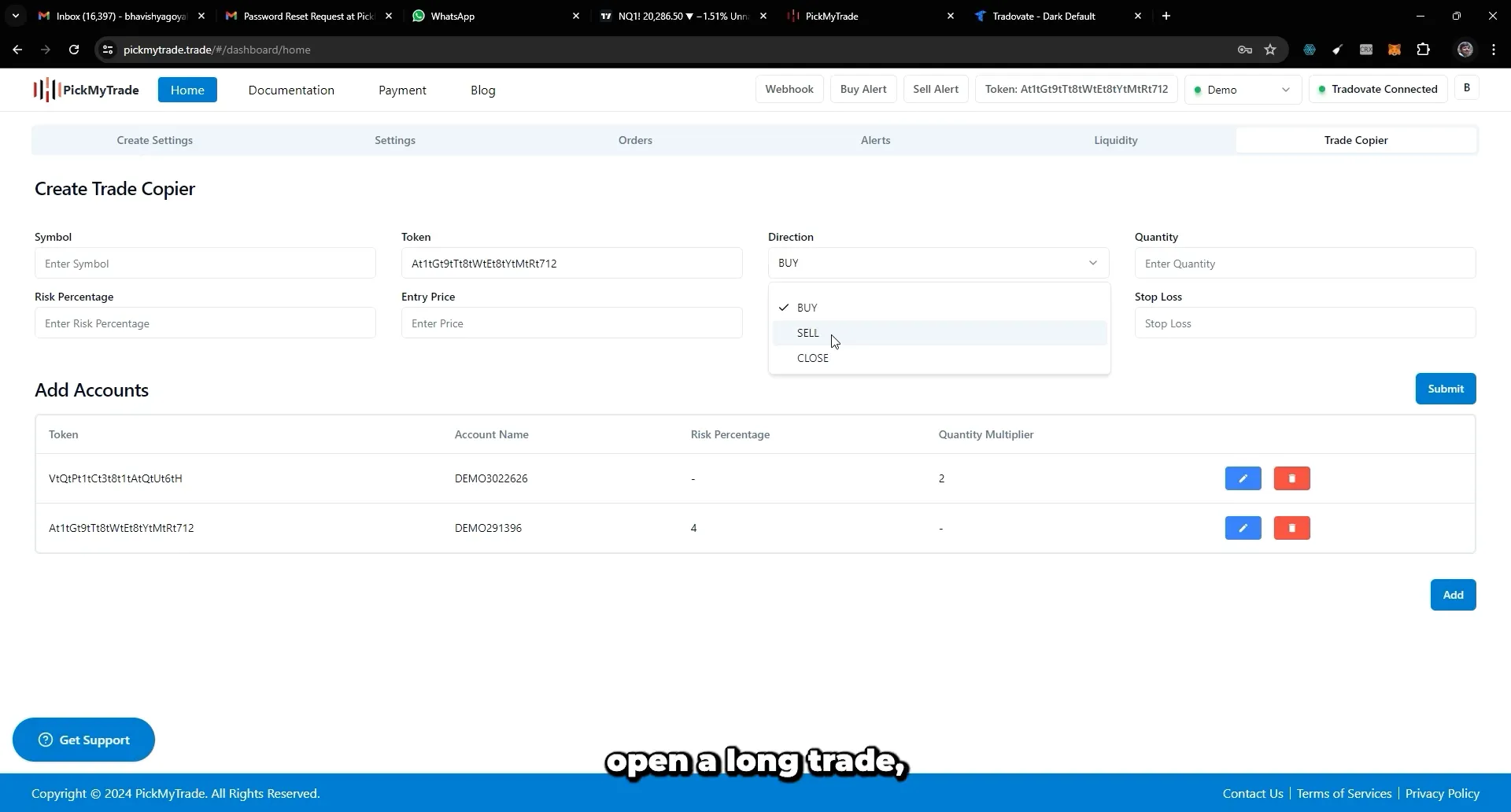Go back to previous page
Screen dimensions: 1511x812
(x=17, y=50)
